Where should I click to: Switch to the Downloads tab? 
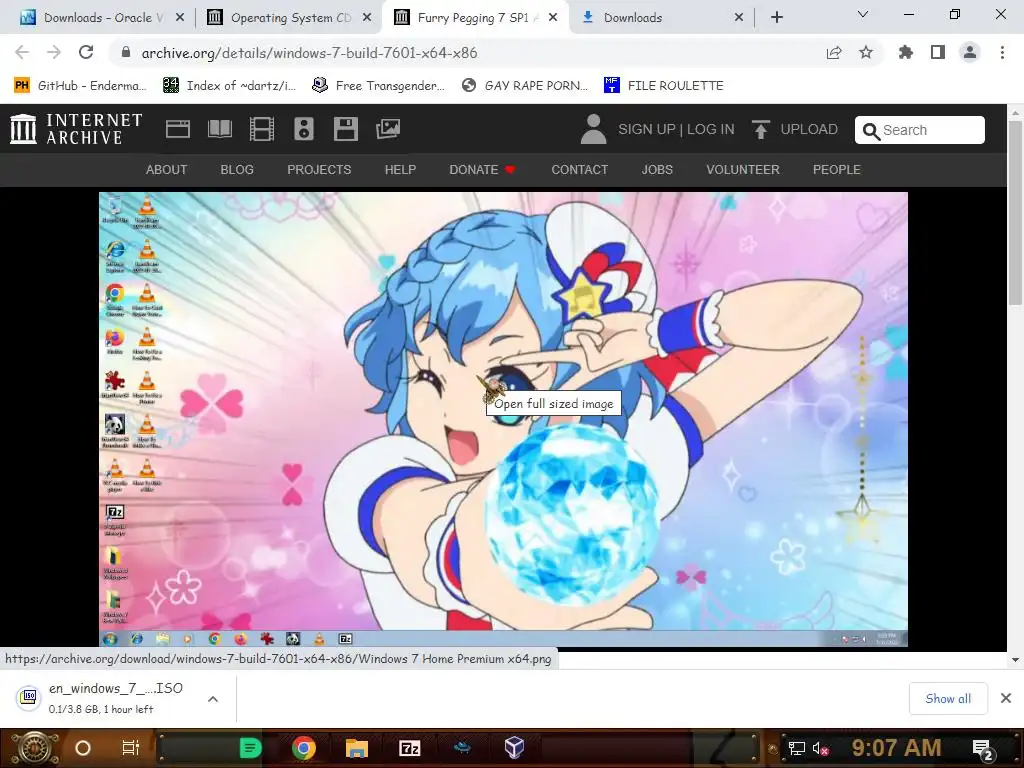[661, 18]
